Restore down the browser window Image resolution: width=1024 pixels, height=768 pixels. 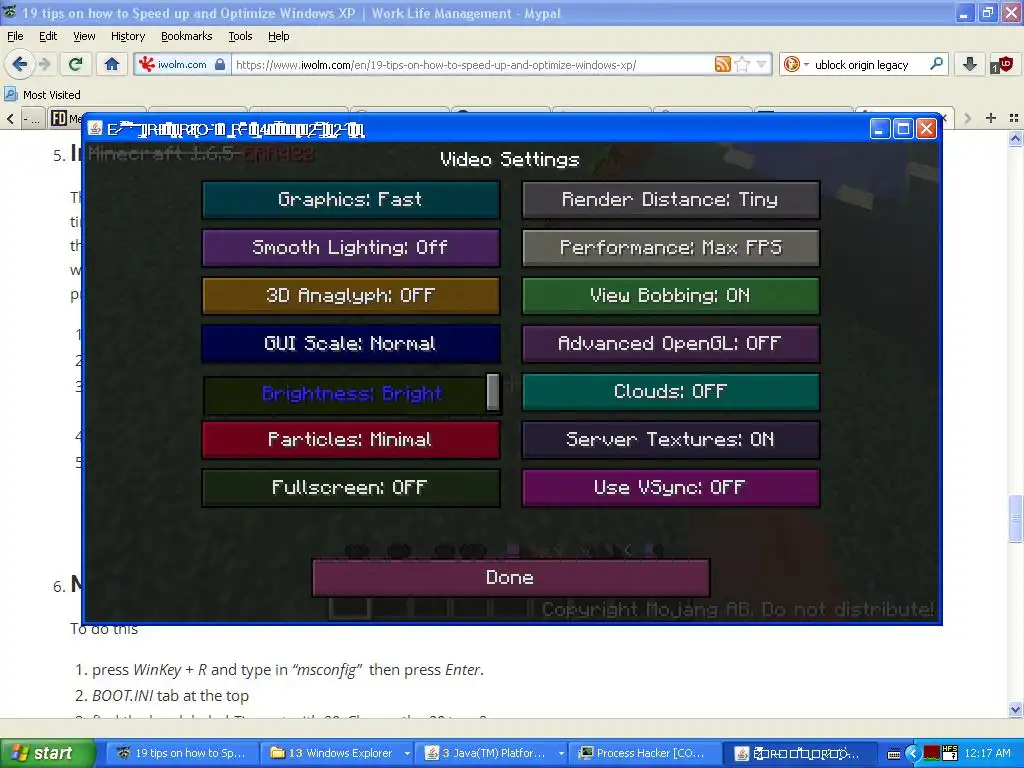(x=988, y=12)
